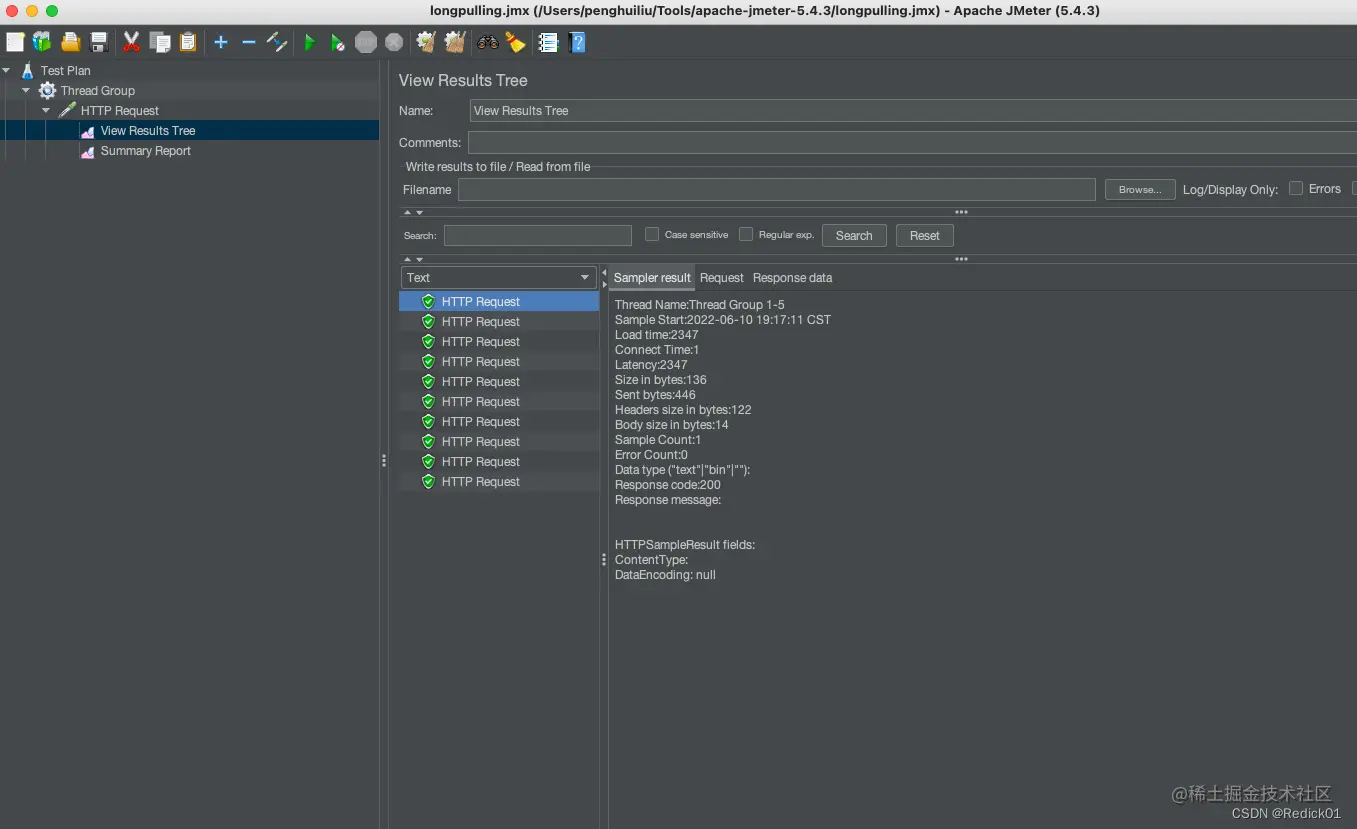Switch to the Response data tab
This screenshot has height=829, width=1357.
coord(792,278)
